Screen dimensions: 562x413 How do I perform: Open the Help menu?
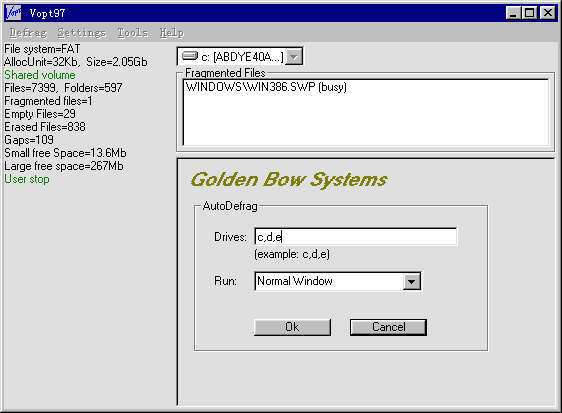pos(172,33)
